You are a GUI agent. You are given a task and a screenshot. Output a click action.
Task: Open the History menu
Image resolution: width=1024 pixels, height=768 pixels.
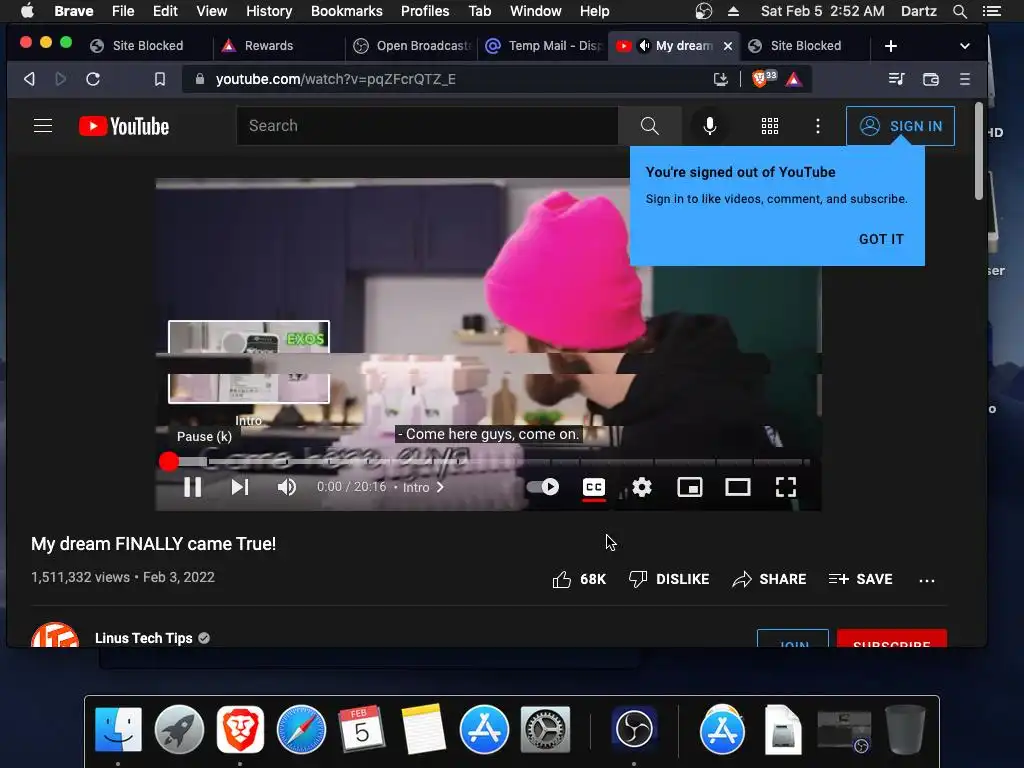[x=268, y=11]
